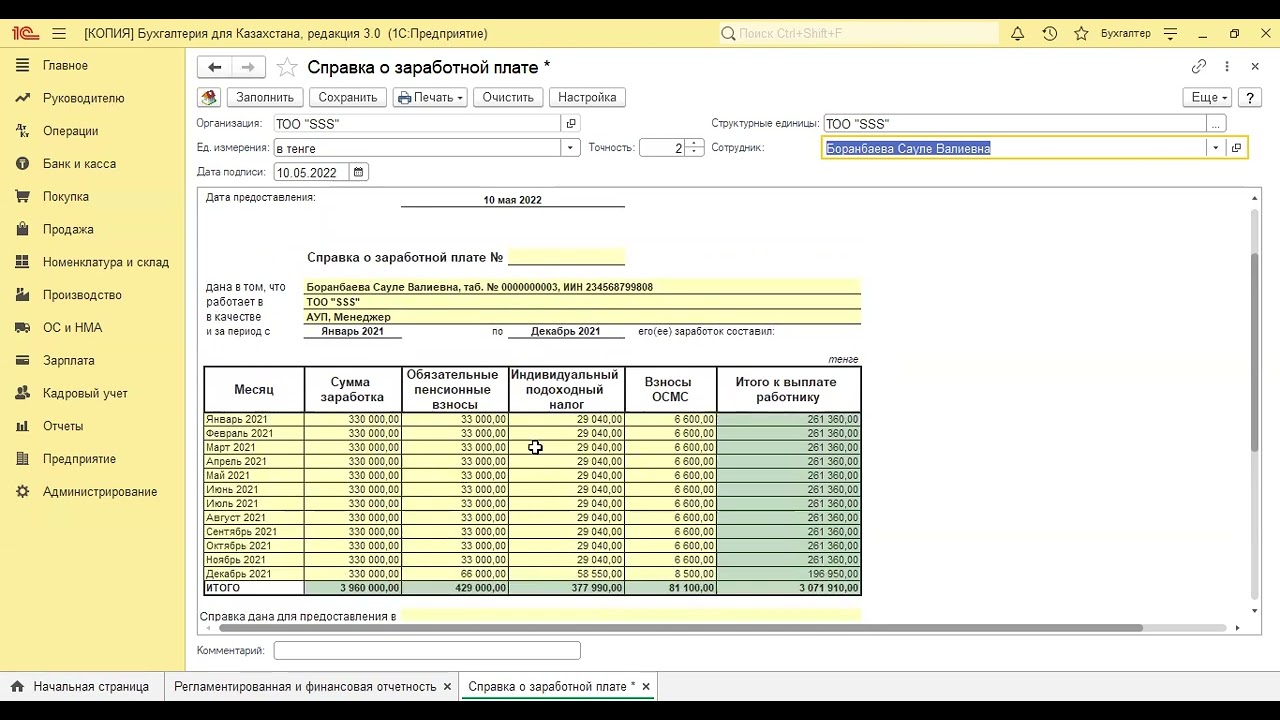Screen dimensions: 1280x720
Task: Click the Сохранить button
Action: (x=348, y=97)
